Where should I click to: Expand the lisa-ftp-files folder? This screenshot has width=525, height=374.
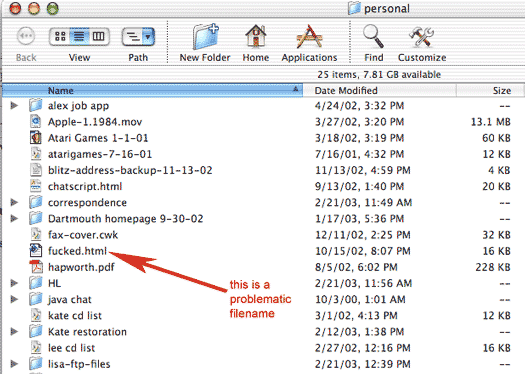coord(14,364)
